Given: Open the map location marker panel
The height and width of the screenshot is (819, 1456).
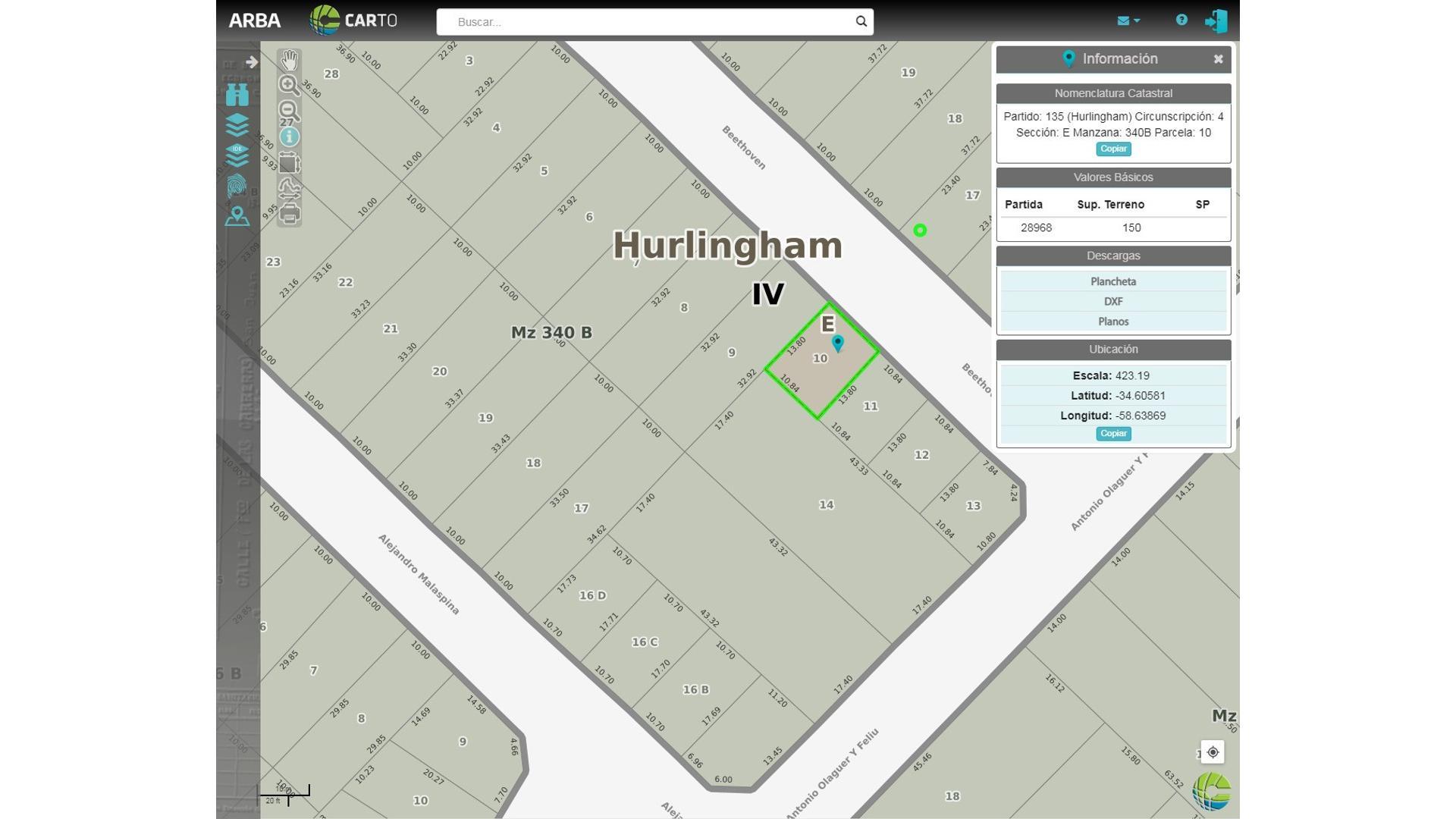Looking at the screenshot, I should pos(237,217).
